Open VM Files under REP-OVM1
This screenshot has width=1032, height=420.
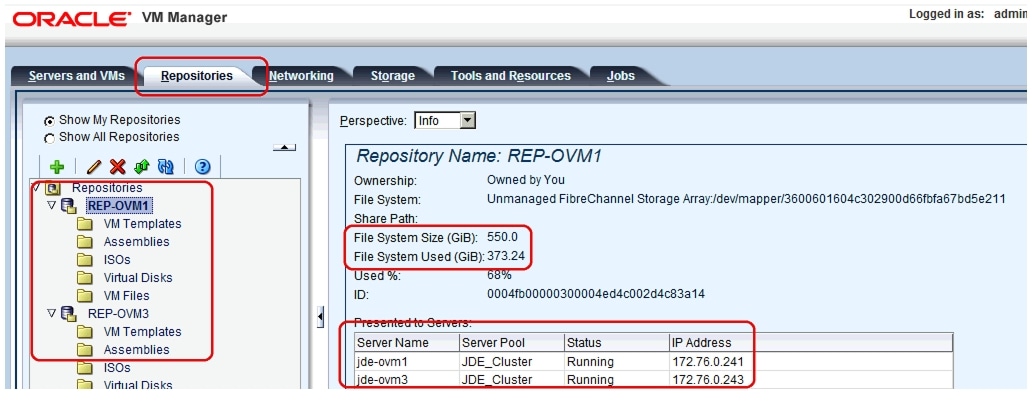click(x=126, y=296)
